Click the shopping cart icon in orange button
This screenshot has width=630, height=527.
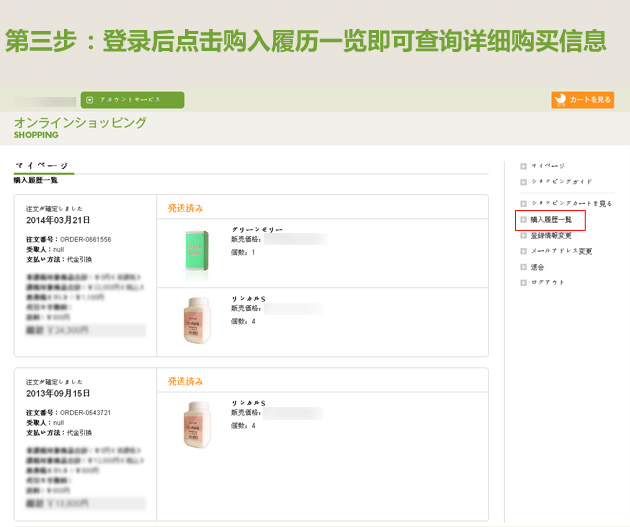[560, 100]
